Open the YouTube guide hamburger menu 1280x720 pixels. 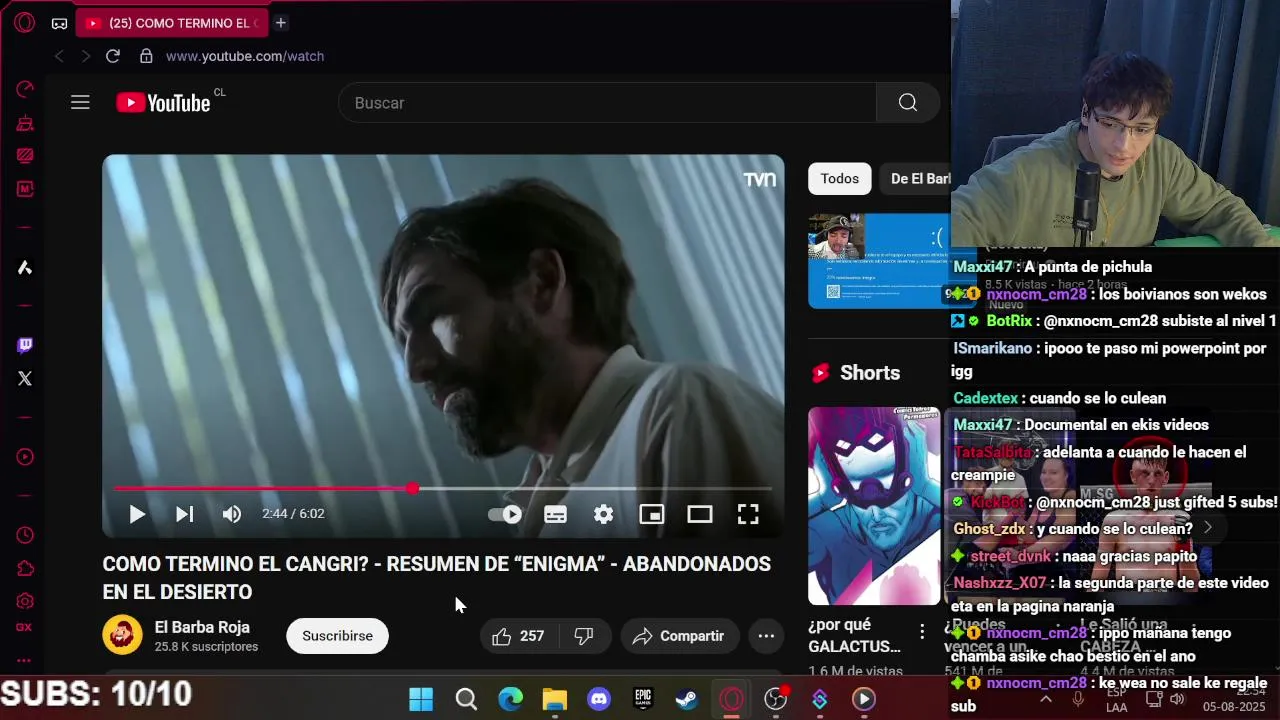[x=80, y=102]
